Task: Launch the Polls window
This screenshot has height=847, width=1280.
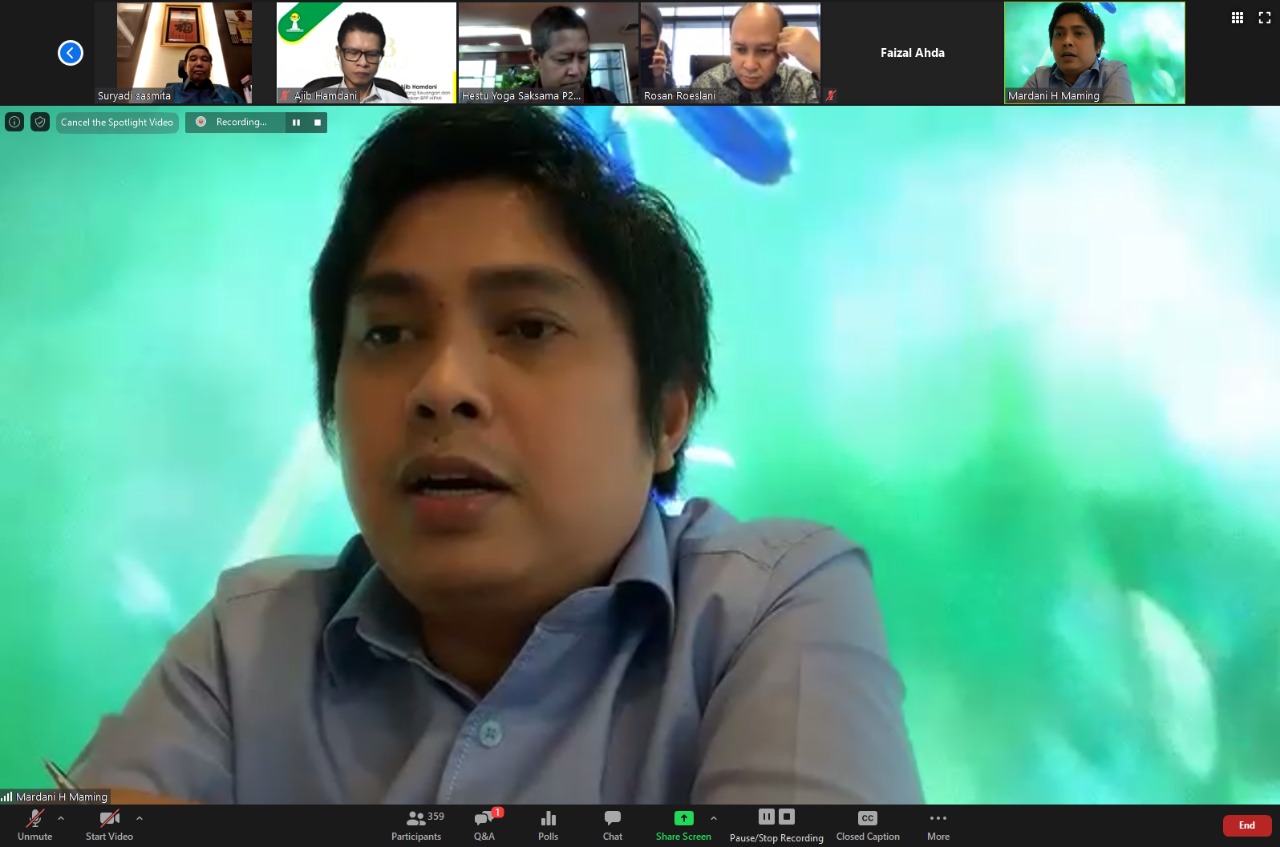Action: pos(548,825)
